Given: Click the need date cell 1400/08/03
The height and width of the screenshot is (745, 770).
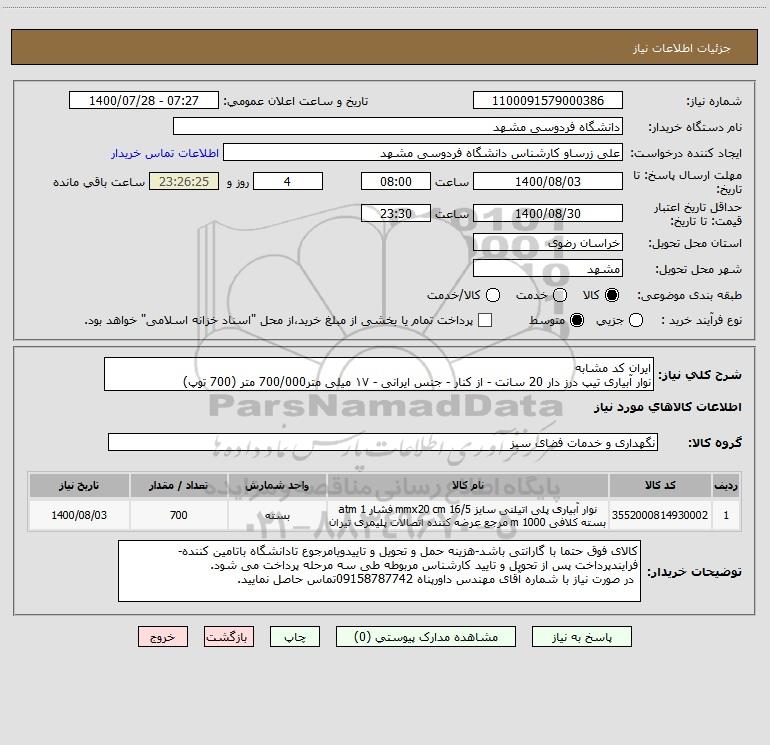Looking at the screenshot, I should [79, 515].
